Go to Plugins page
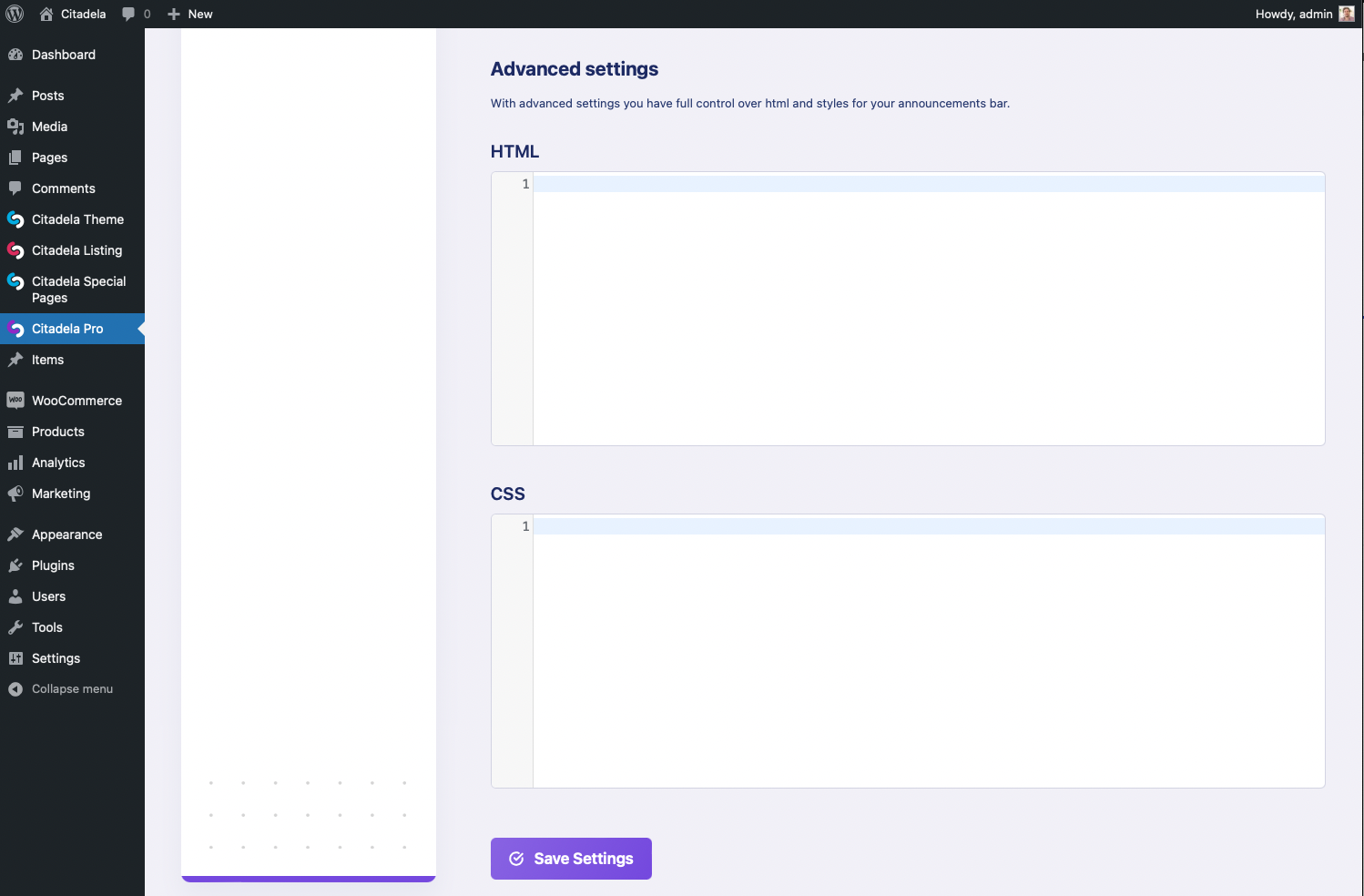This screenshot has width=1364, height=896. (x=72, y=565)
